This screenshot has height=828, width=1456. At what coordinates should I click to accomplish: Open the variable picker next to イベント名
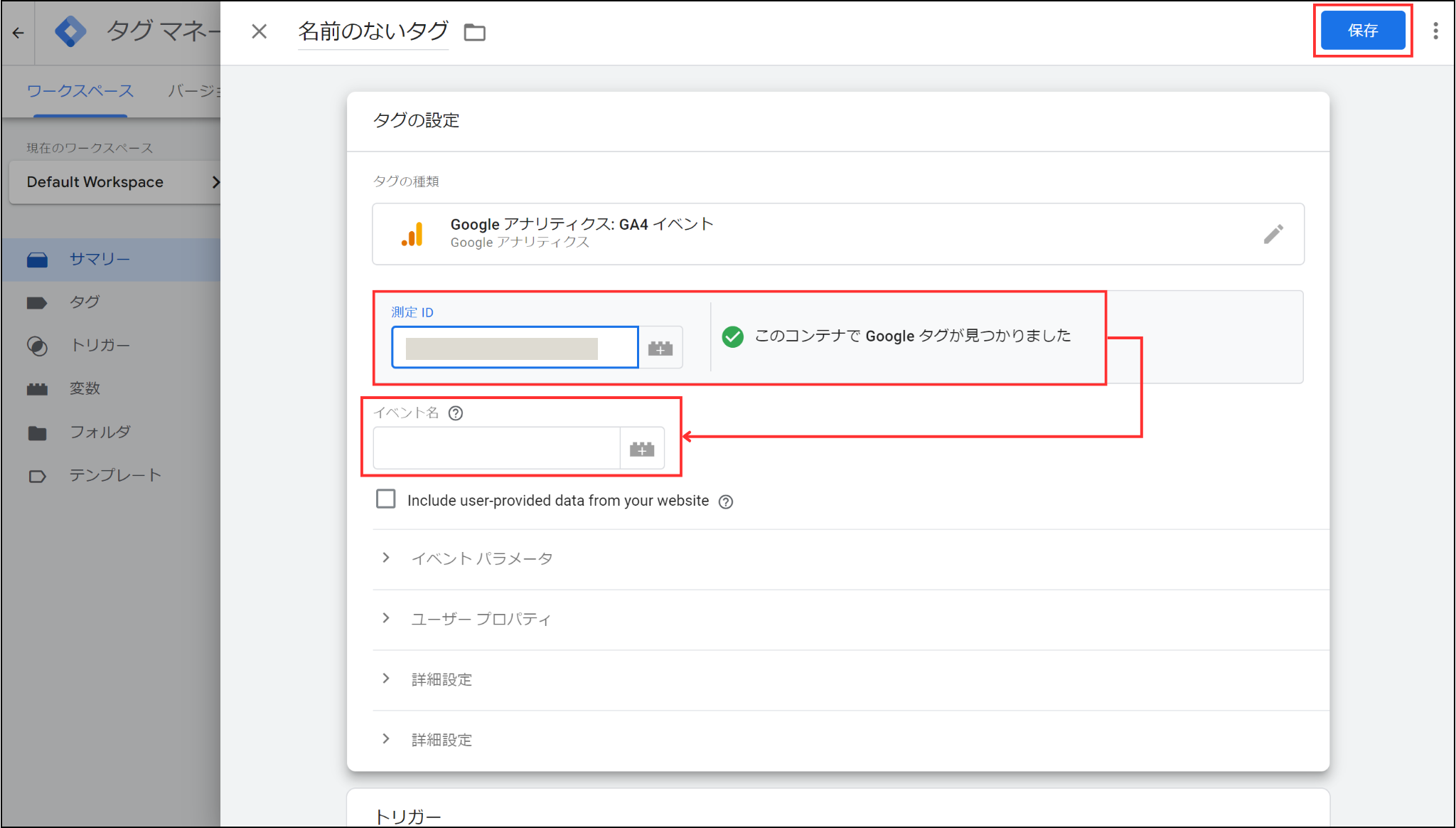click(642, 449)
